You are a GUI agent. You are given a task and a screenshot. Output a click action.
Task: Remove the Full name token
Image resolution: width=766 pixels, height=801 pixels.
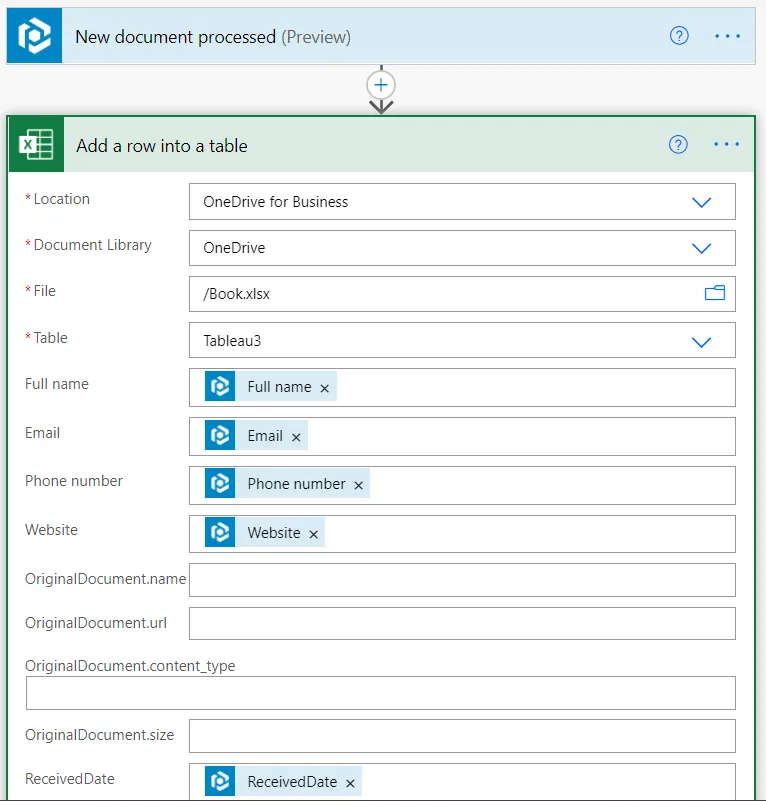(x=324, y=386)
